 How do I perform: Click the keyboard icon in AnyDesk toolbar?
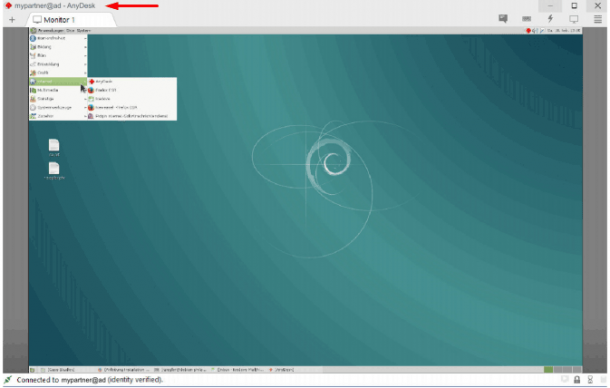tap(526, 19)
